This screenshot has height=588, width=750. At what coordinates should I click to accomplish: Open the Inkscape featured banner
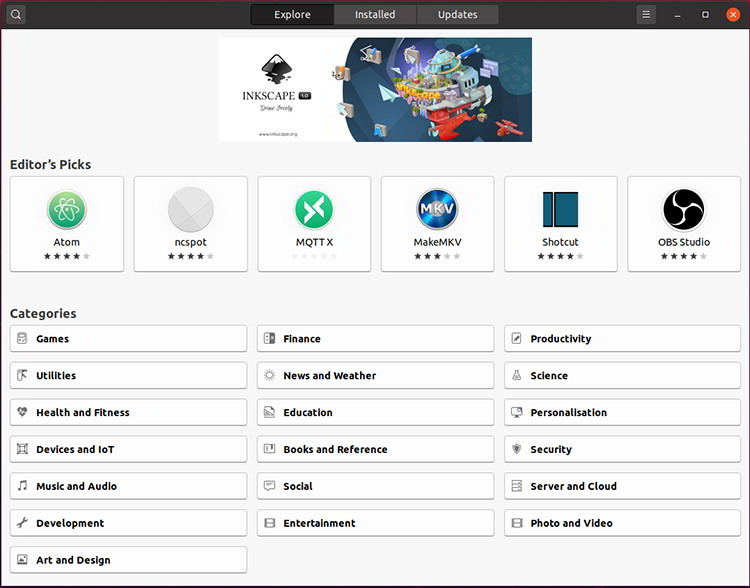(x=375, y=89)
